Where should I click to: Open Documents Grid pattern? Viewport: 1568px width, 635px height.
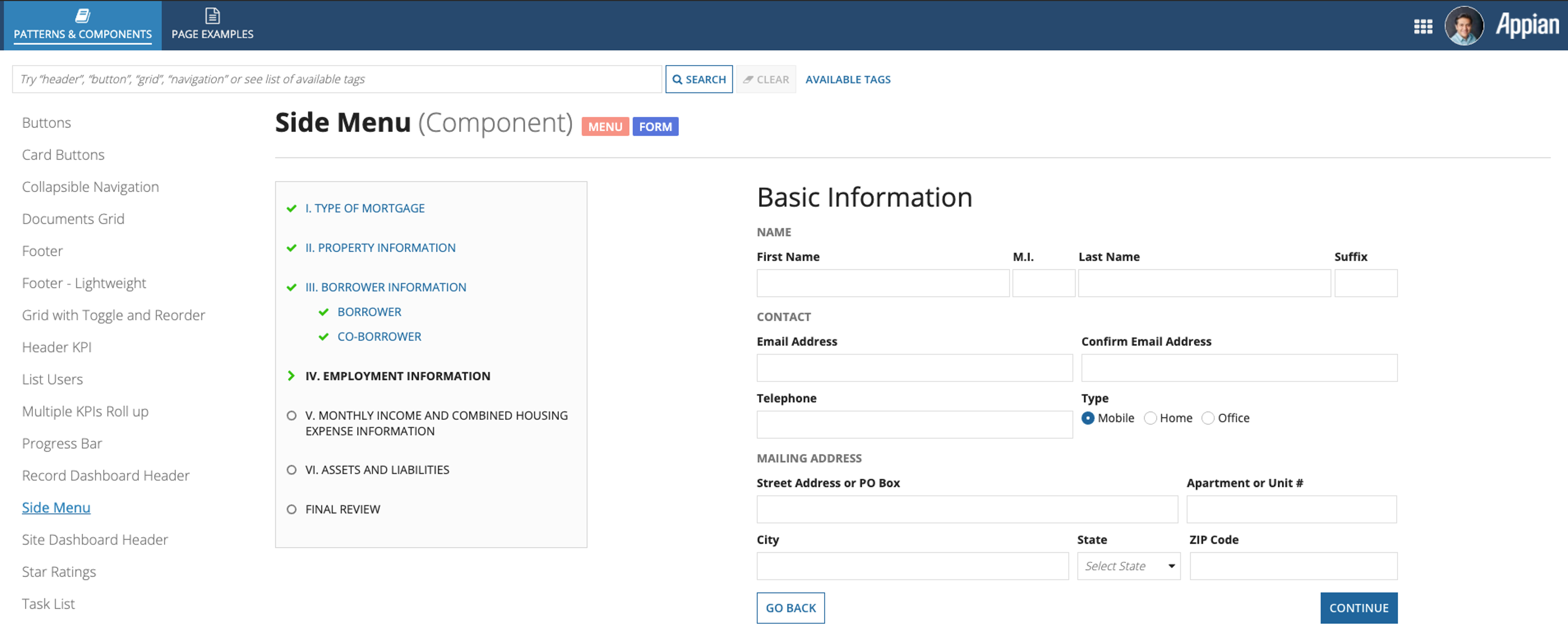coord(73,219)
